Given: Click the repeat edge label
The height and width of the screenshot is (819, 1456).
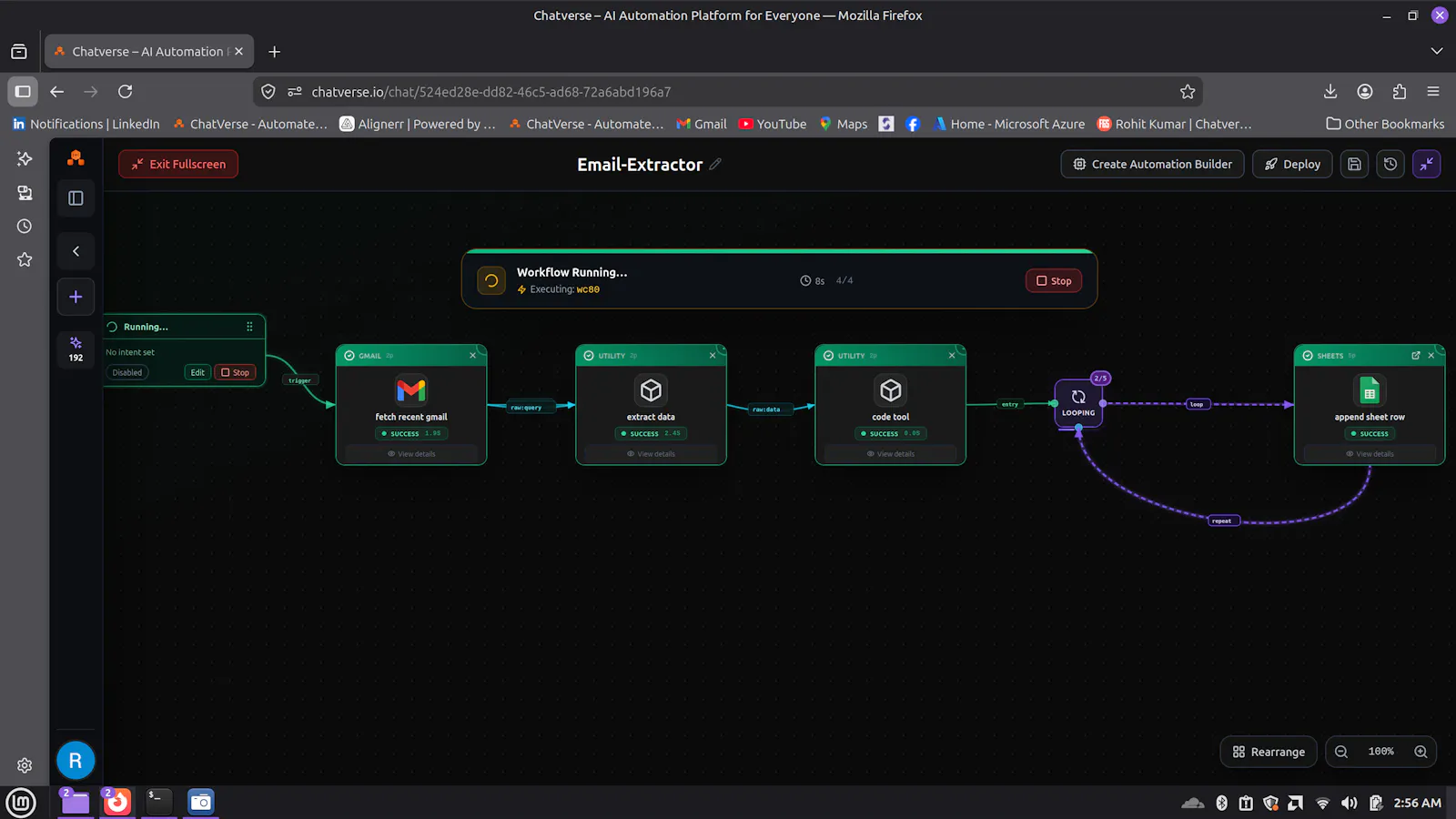Looking at the screenshot, I should click(1222, 521).
